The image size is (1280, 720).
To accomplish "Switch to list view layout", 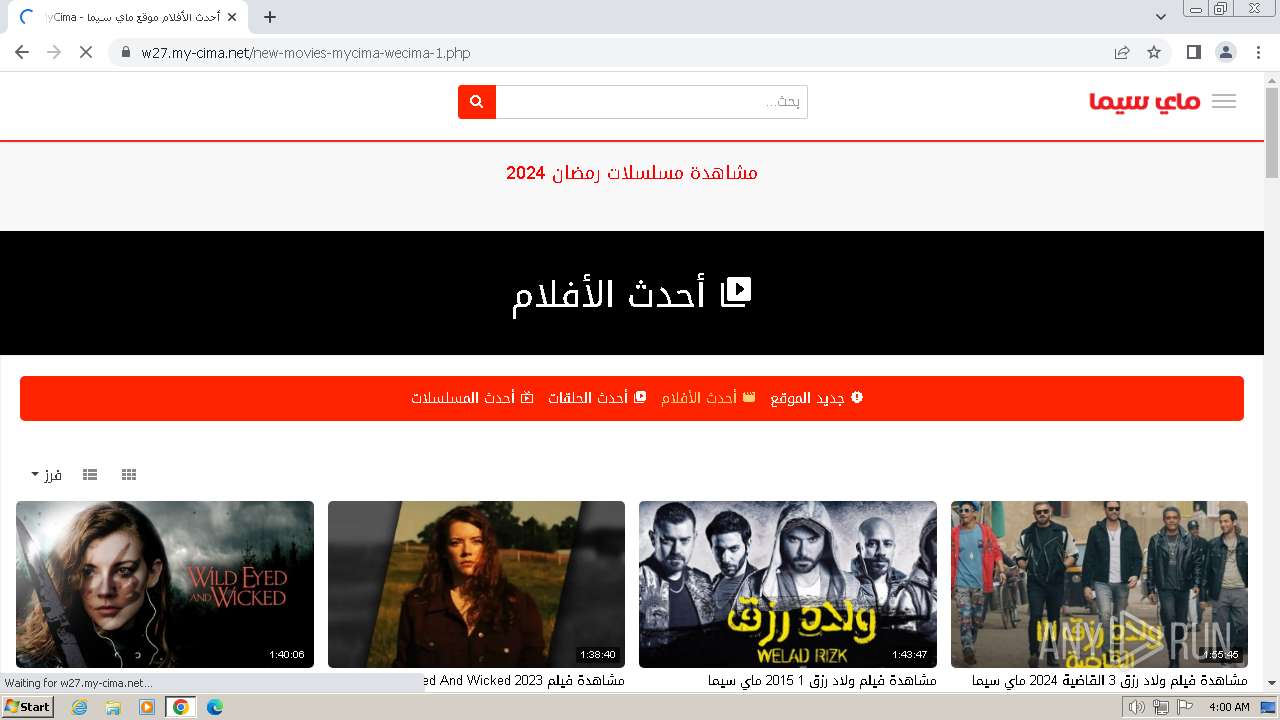I will [90, 475].
